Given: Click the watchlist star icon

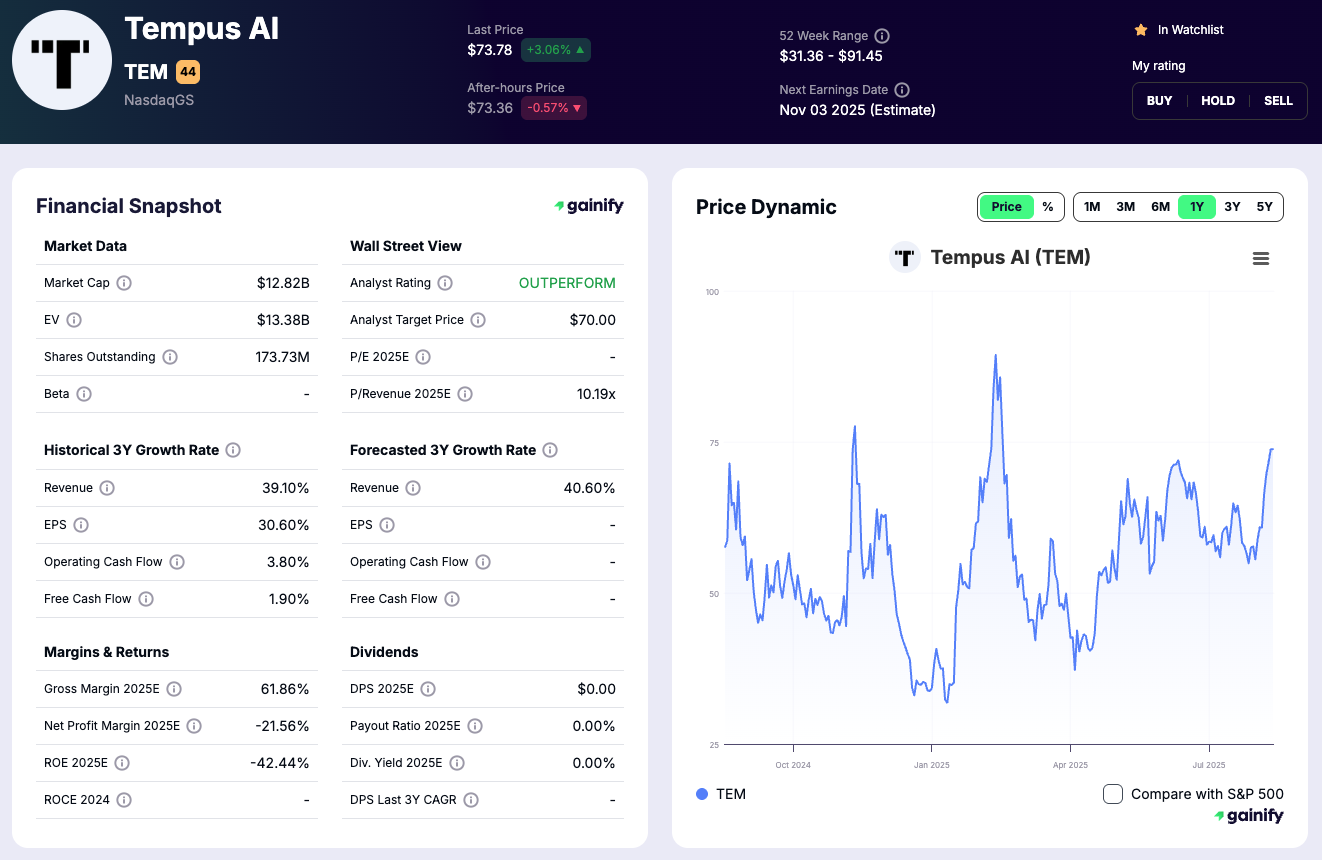Looking at the screenshot, I should [x=1140, y=30].
